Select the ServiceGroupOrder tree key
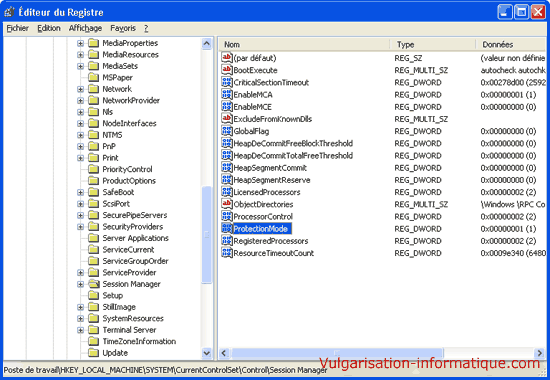The image size is (550, 380). click(135, 261)
